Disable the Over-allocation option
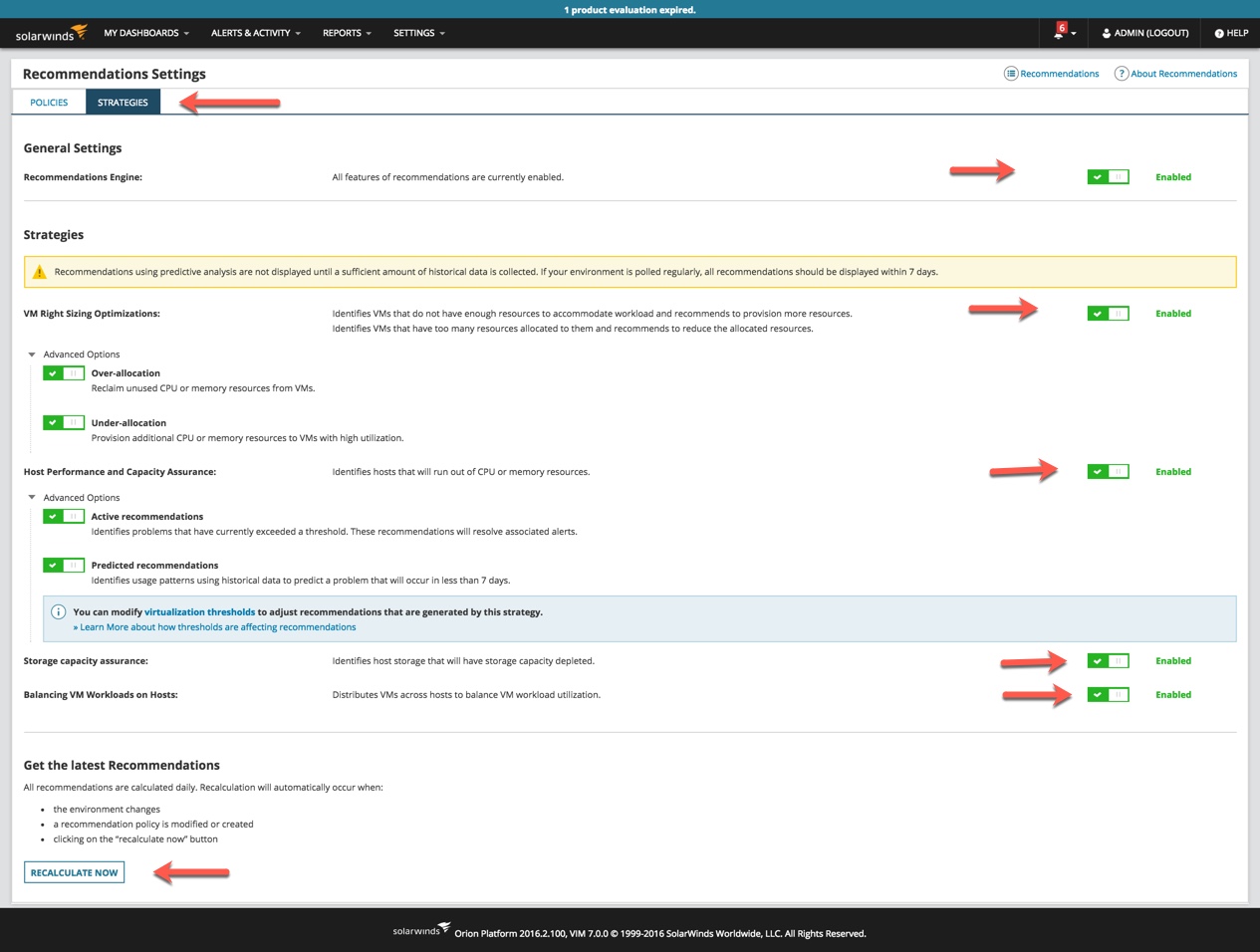Screen dimensions: 1260x952 [64, 373]
